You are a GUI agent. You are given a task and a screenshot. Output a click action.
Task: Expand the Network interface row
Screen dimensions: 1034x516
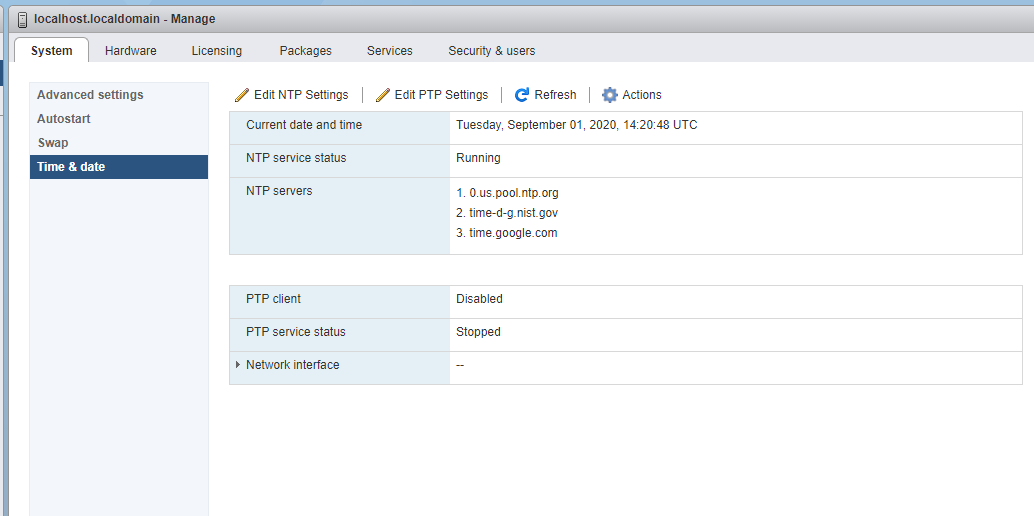tap(238, 365)
